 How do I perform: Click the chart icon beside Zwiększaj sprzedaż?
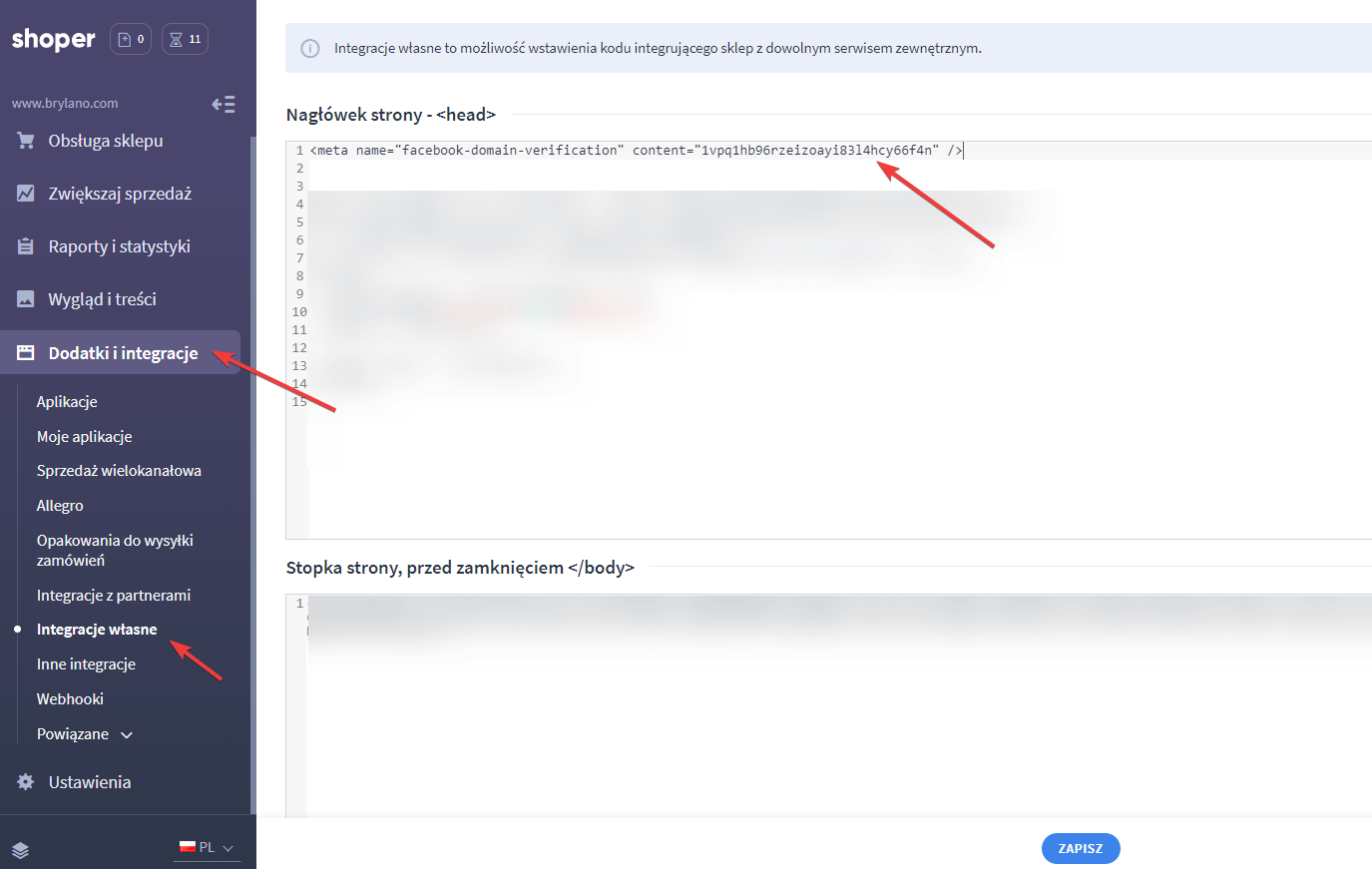click(26, 194)
